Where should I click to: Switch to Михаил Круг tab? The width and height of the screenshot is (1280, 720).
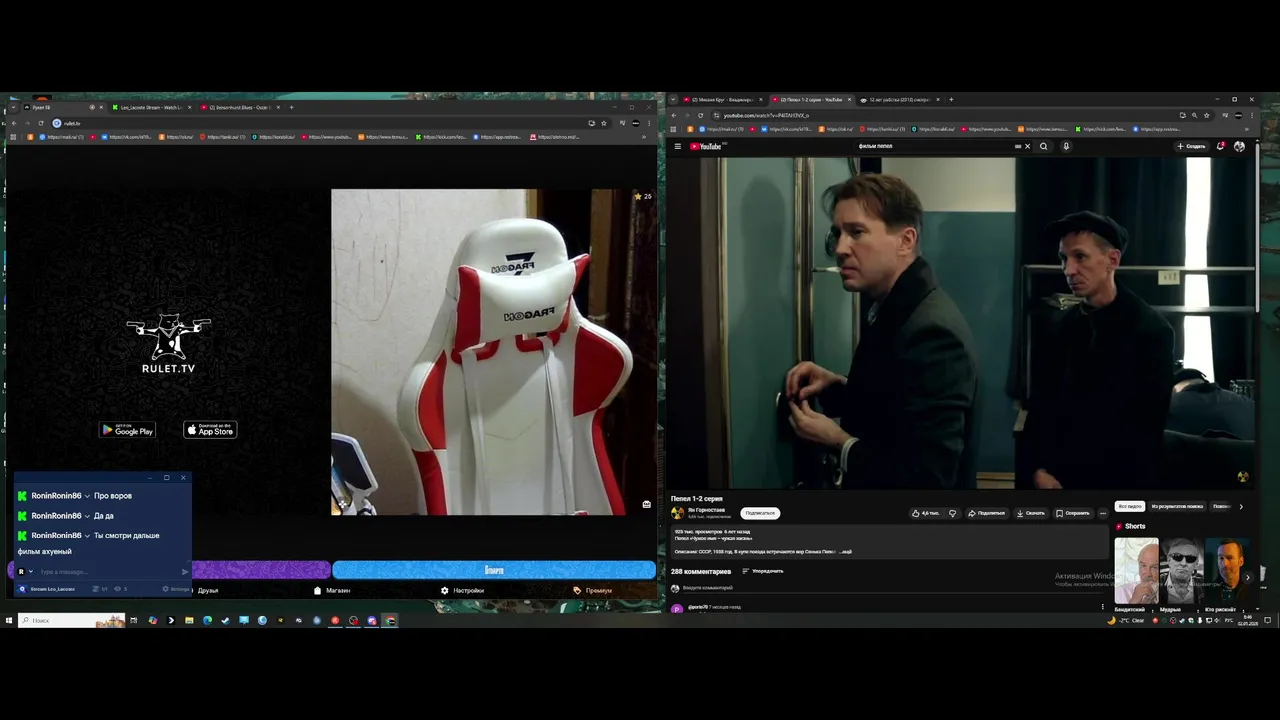[x=723, y=100]
